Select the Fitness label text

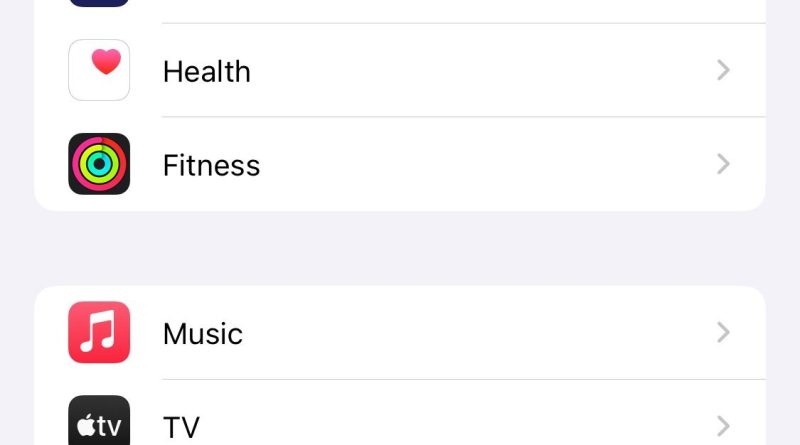click(x=211, y=165)
